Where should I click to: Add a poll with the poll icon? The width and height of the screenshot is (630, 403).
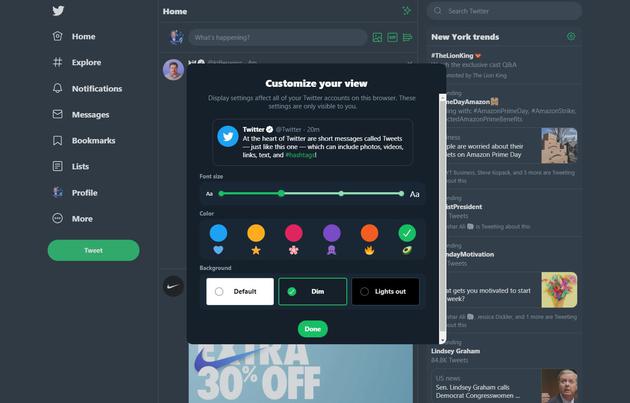(x=407, y=37)
